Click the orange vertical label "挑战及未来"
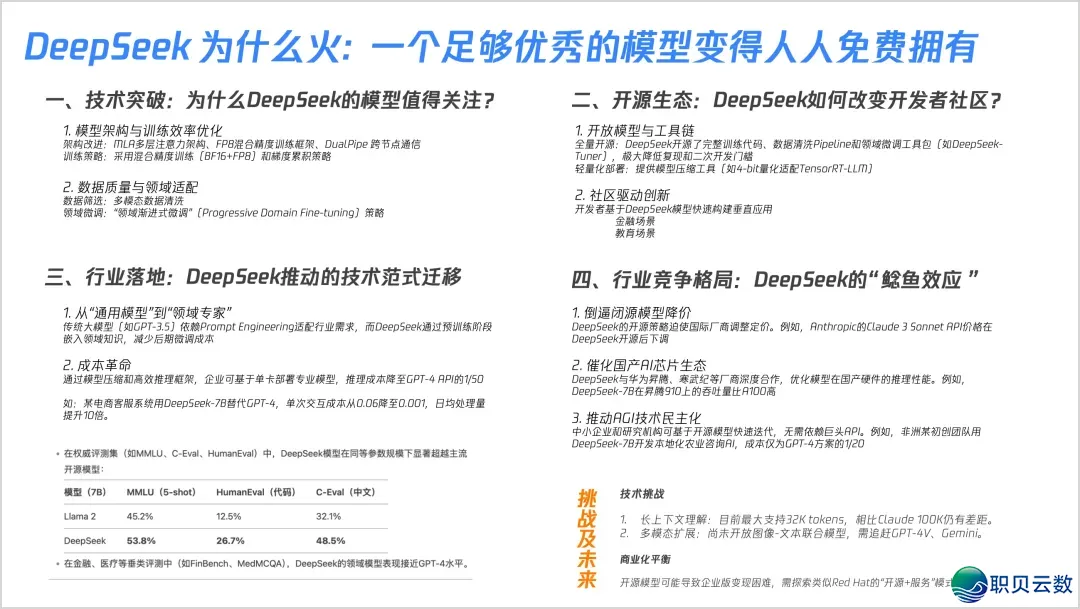Screen dimensions: 1080x609 (x=587, y=539)
